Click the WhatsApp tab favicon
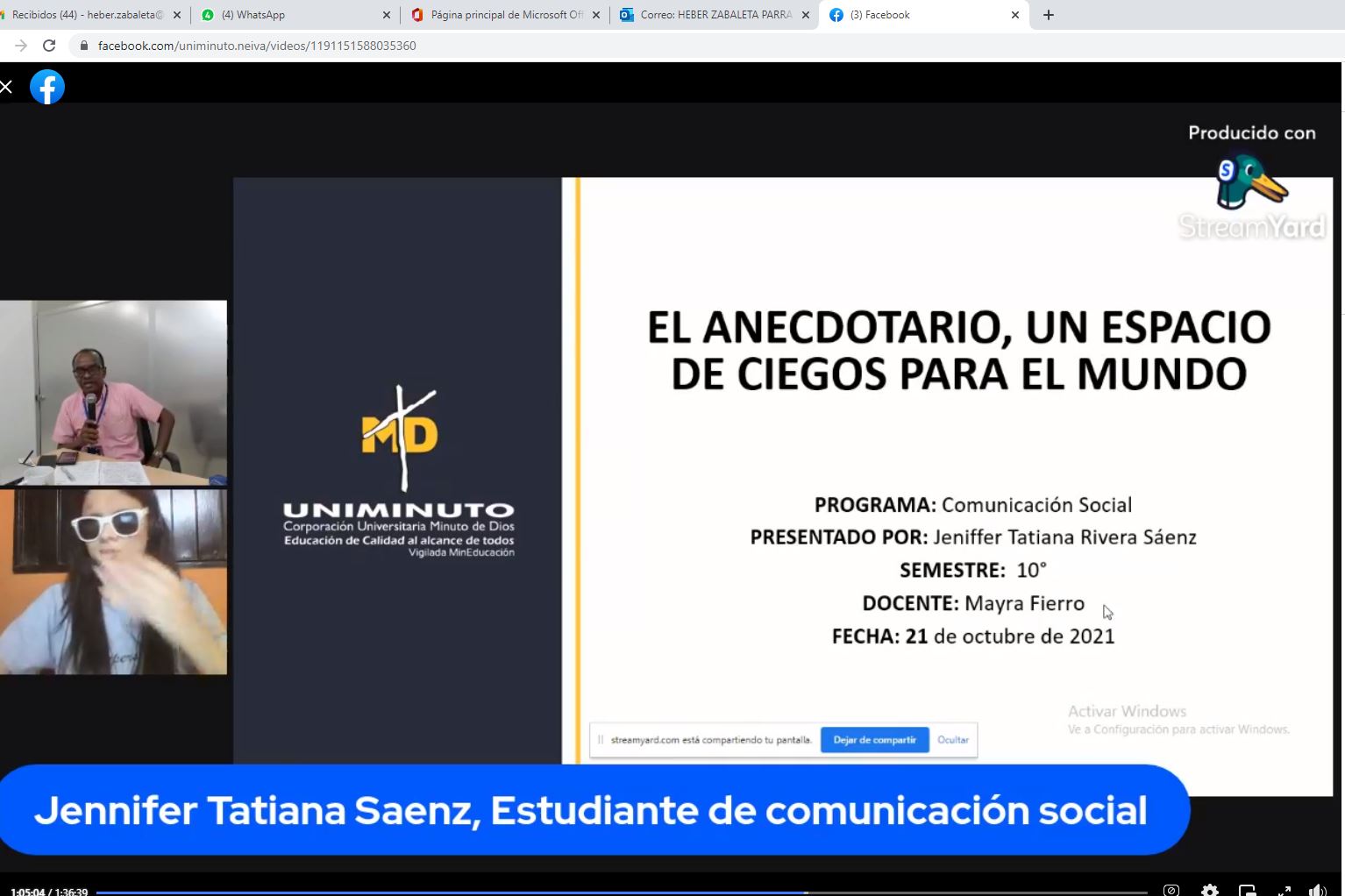 208,15
